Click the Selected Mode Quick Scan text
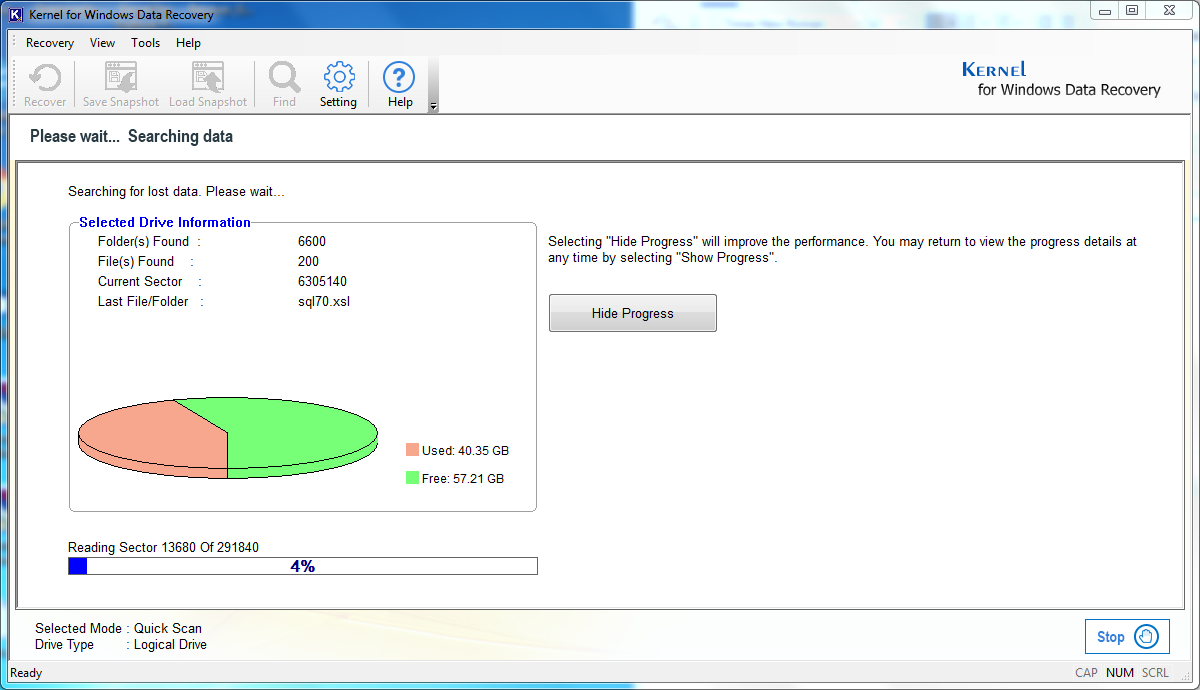1200x690 pixels. tap(118, 628)
